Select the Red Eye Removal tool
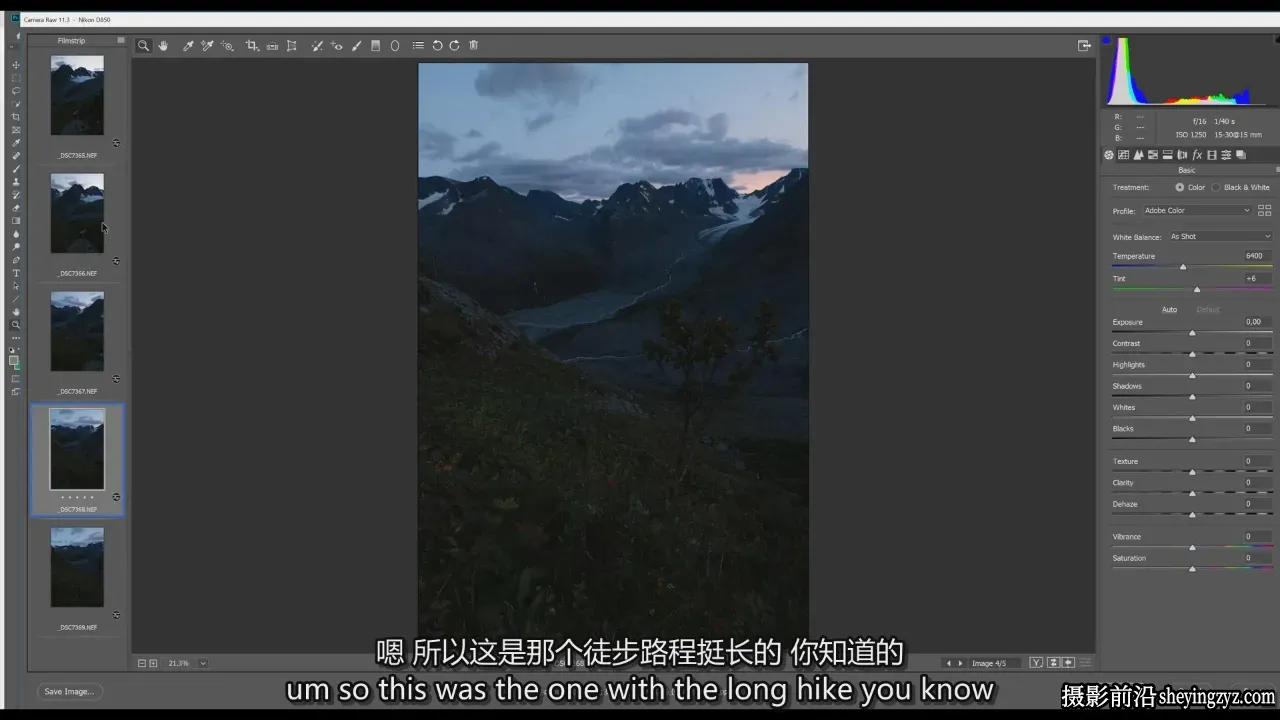The height and width of the screenshot is (720, 1280). click(x=337, y=45)
